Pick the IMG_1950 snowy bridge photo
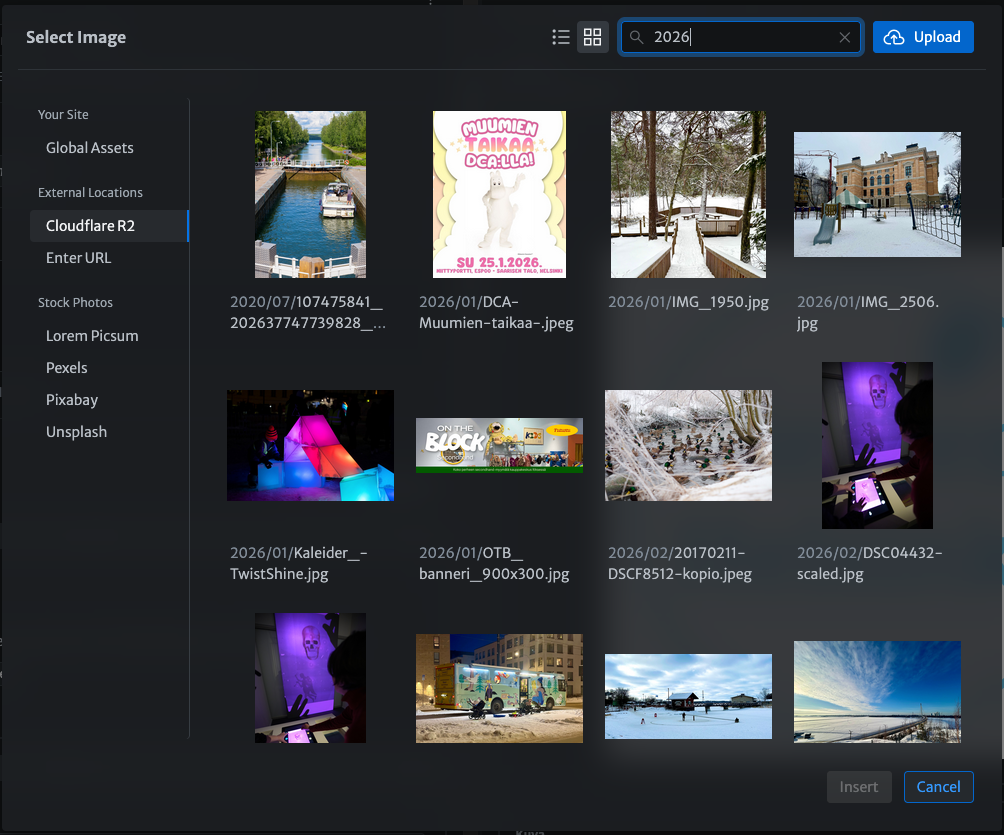The width and height of the screenshot is (1004, 835). [688, 194]
